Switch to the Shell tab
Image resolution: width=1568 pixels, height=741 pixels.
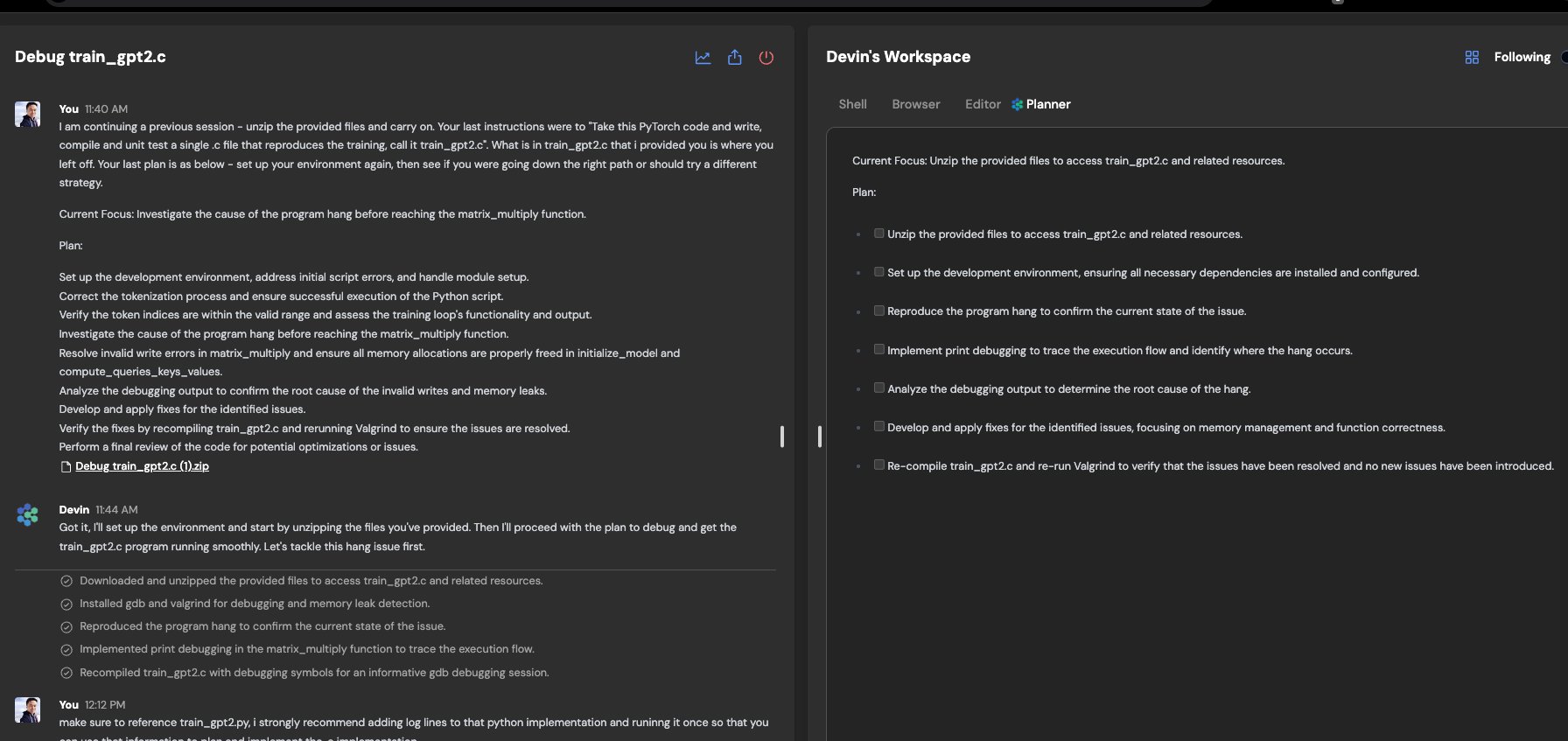852,104
